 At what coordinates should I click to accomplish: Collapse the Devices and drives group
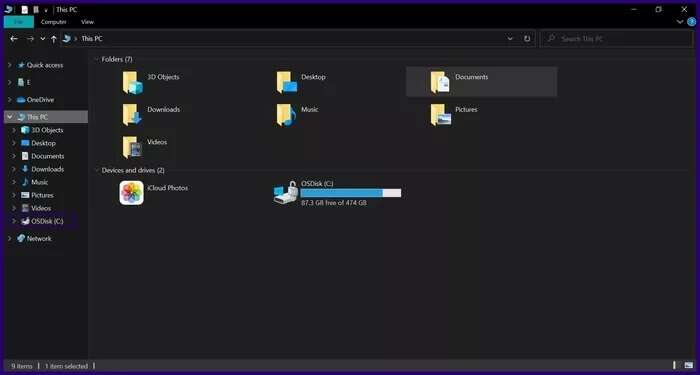pos(96,171)
